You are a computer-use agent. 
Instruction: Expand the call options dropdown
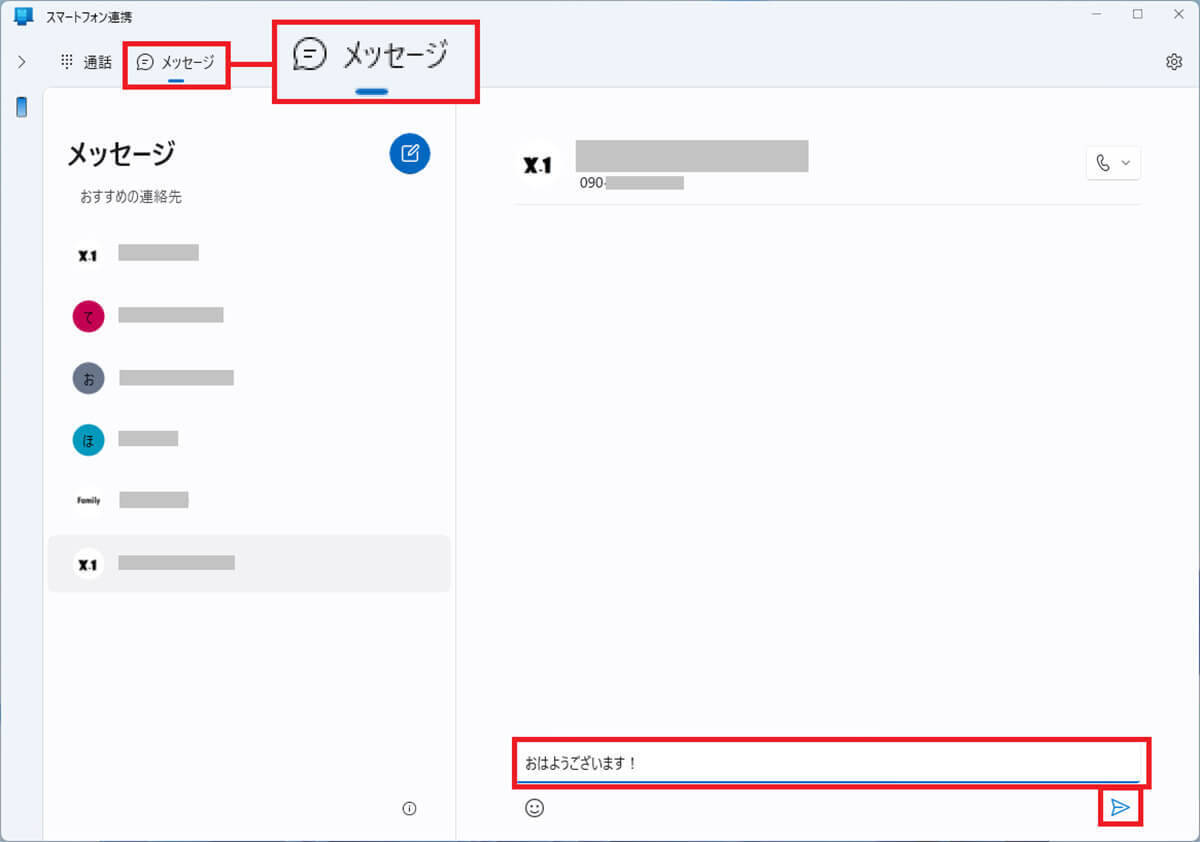[x=1113, y=163]
